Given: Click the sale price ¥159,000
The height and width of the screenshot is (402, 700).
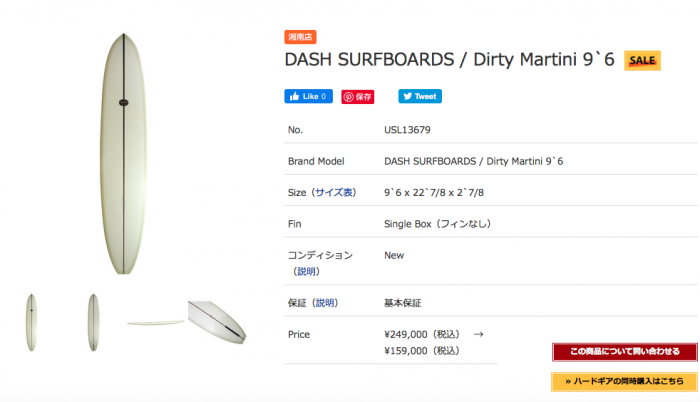Looking at the screenshot, I should [x=421, y=351].
